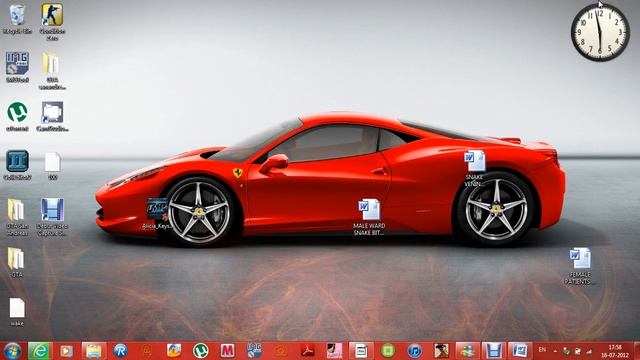Open the GTA folder on desktop
640x360 pixels.
click(x=16, y=262)
